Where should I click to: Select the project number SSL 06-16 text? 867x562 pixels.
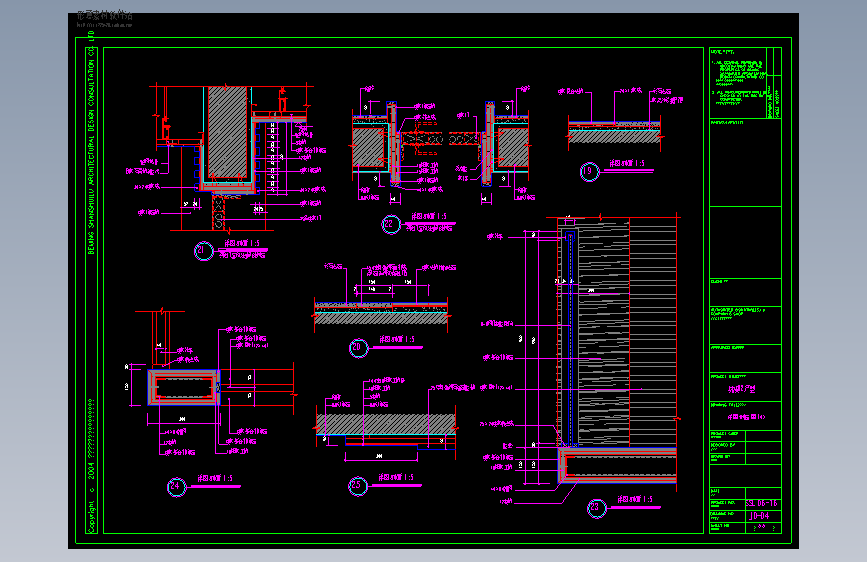click(x=761, y=503)
